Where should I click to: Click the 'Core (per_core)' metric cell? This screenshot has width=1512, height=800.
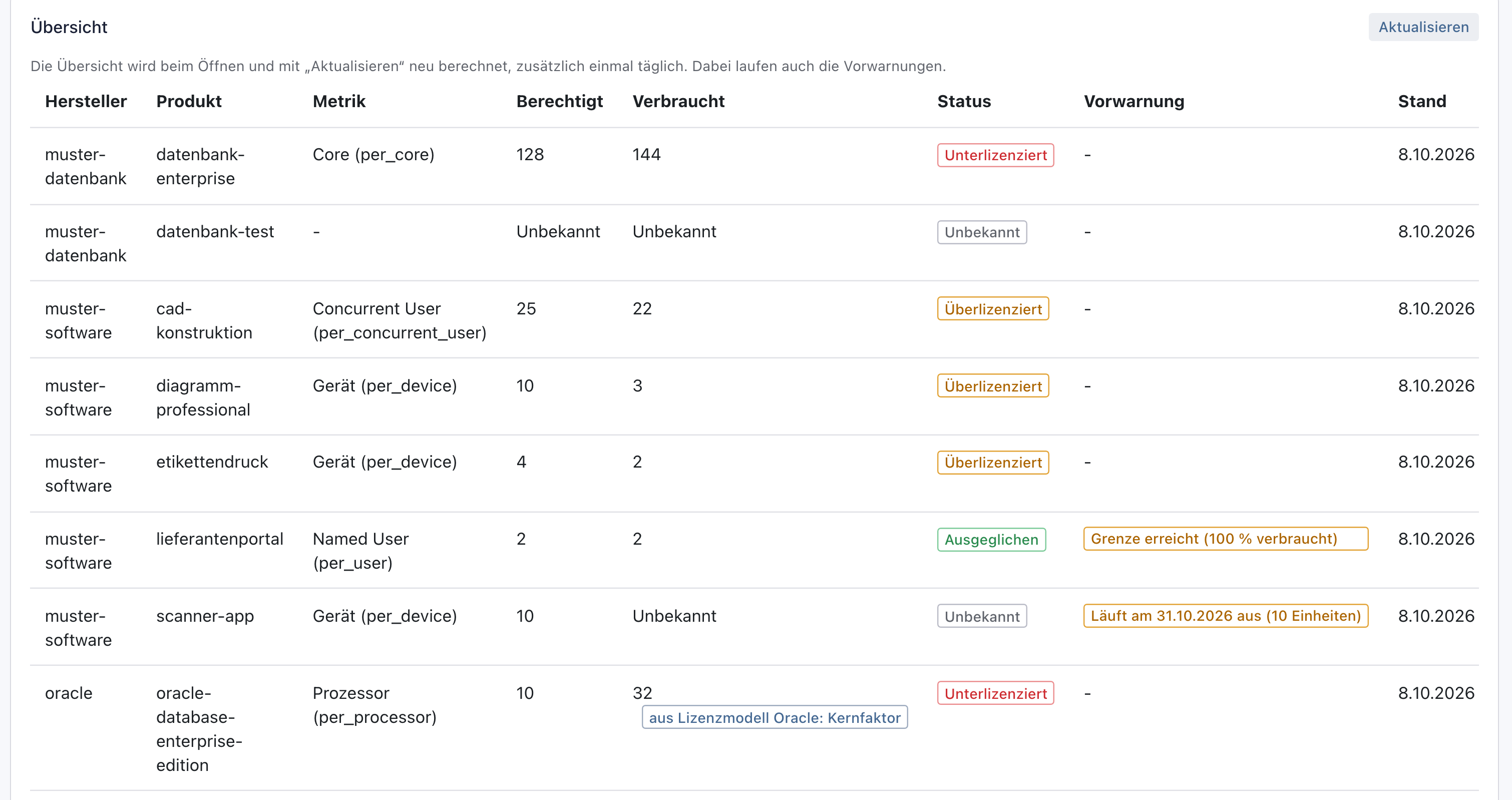click(x=373, y=154)
